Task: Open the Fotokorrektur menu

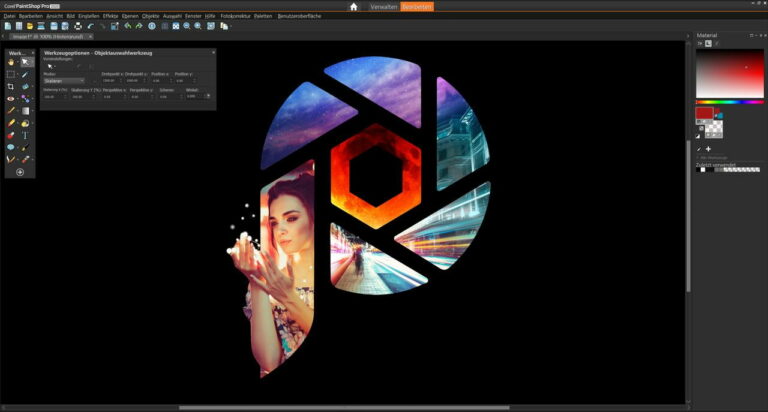Action: (x=235, y=16)
